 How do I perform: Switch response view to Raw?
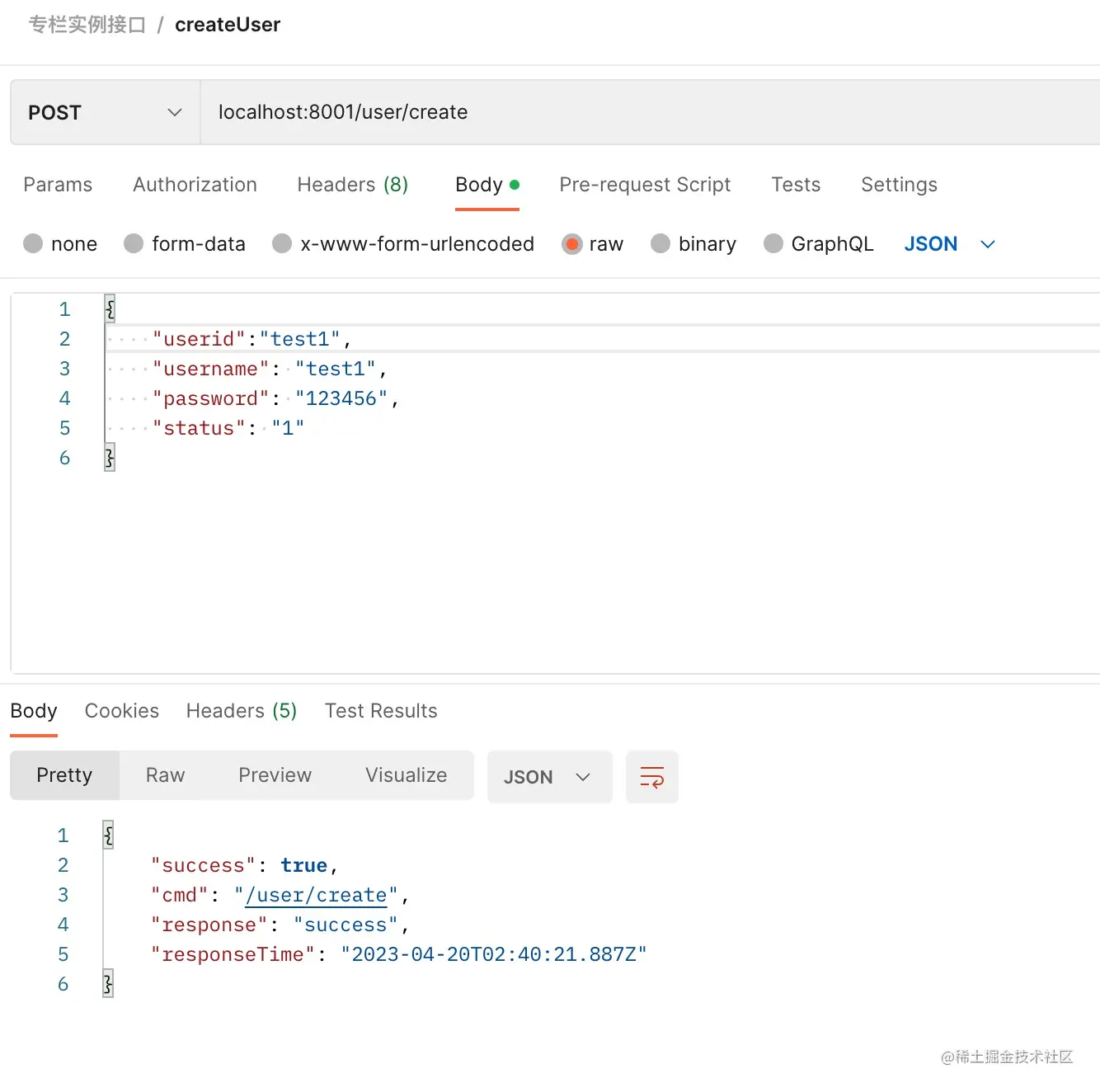pos(165,775)
